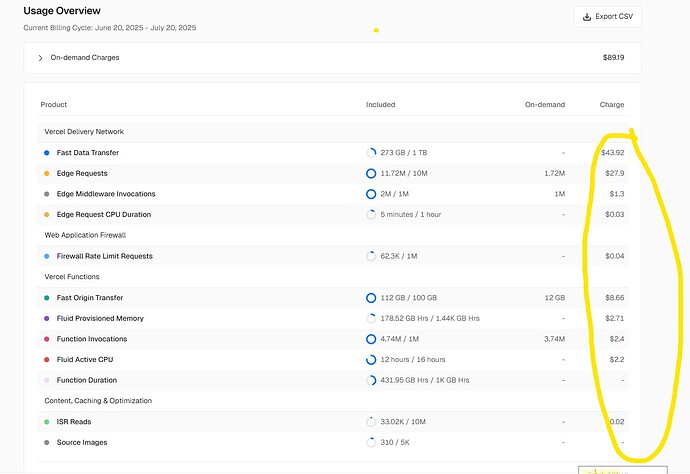Click the 11.72M / 10M usage value
690x474 pixels.
point(404,173)
